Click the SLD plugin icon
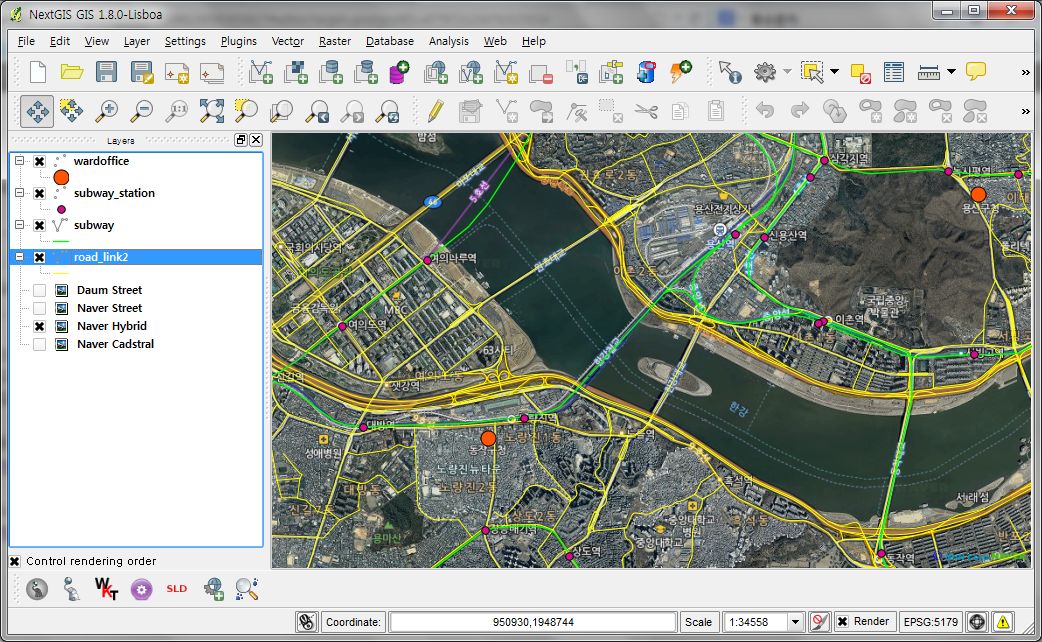This screenshot has height=642, width=1042. (176, 589)
